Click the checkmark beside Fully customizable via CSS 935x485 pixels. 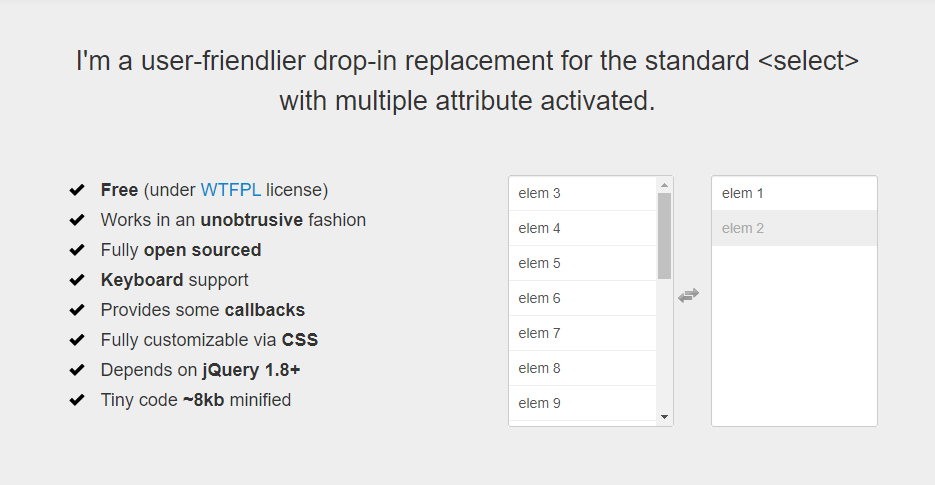click(x=77, y=340)
